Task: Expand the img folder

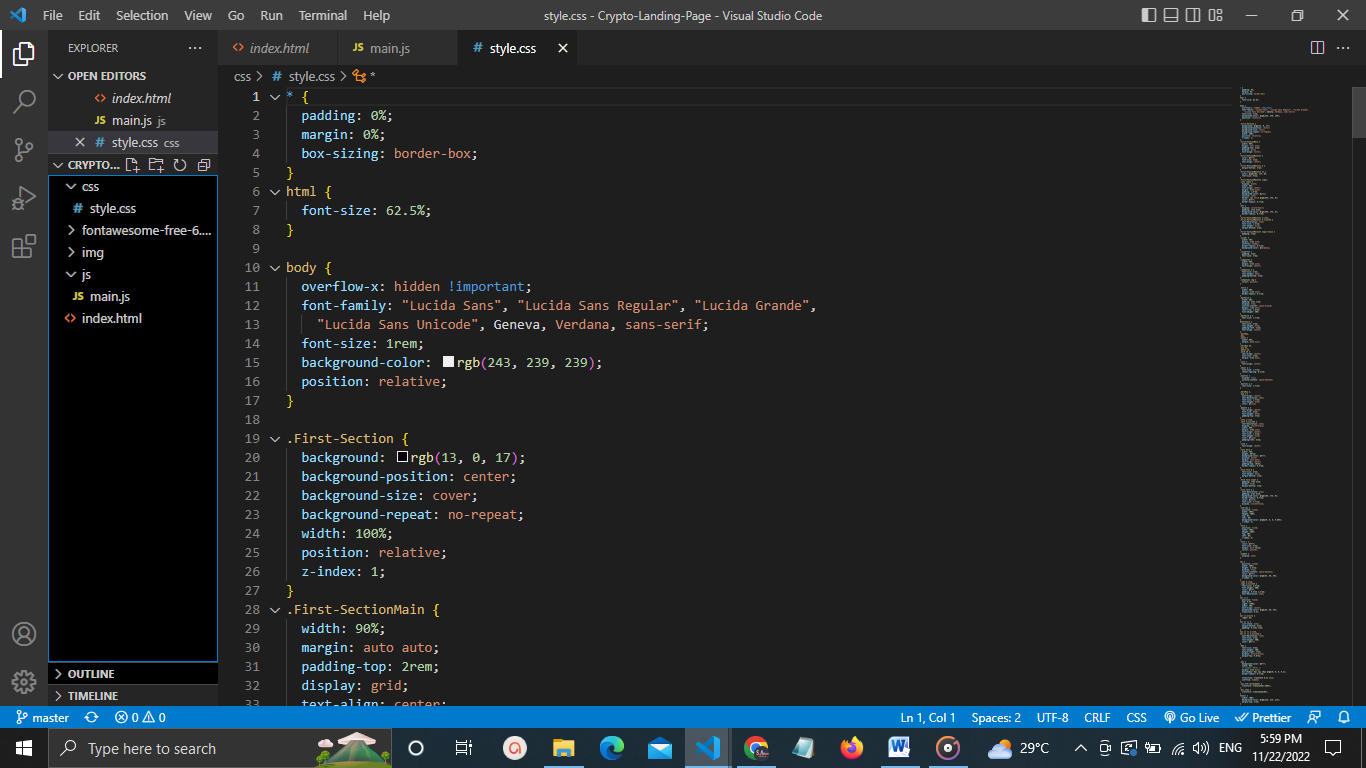Action: (92, 252)
